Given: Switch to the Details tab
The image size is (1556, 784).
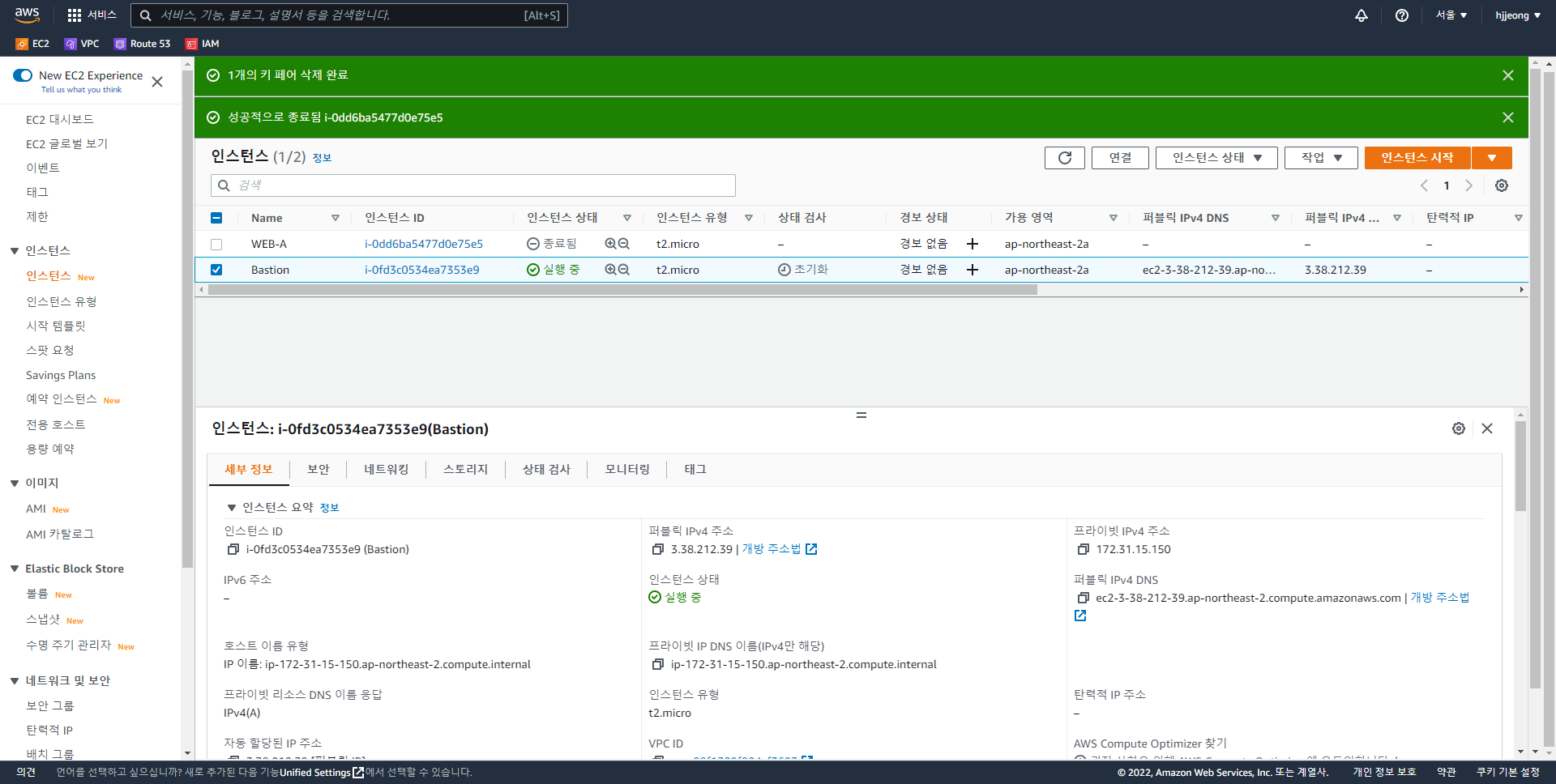Looking at the screenshot, I should pyautogui.click(x=249, y=470).
